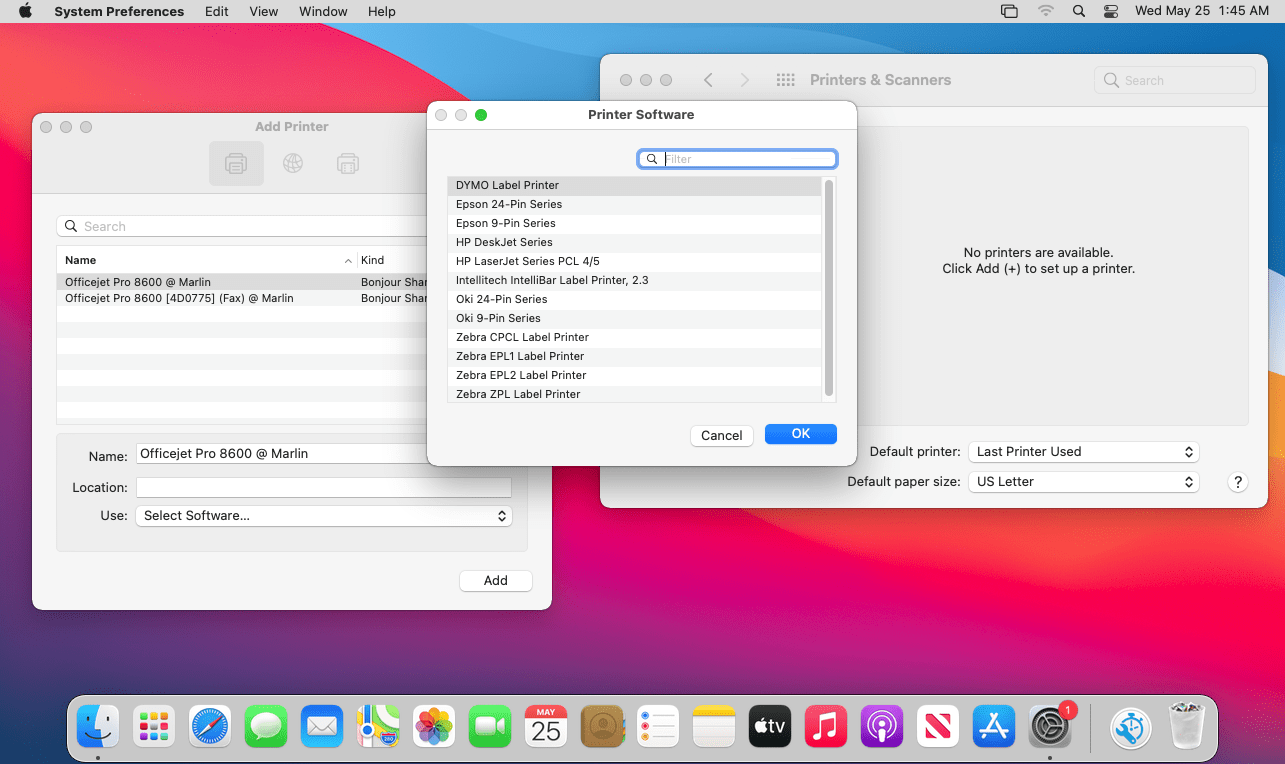1285x764 pixels.
Task: Select Oki 9-Pin Series
Action: click(634, 318)
